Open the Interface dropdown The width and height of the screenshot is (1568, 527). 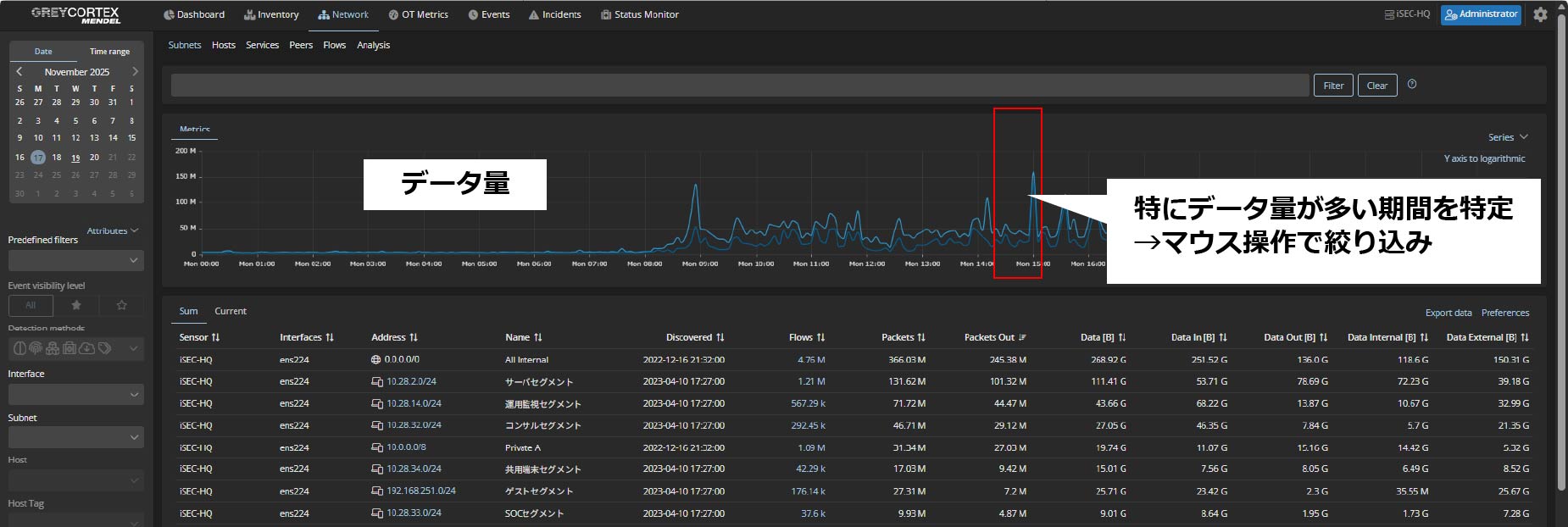coord(76,394)
